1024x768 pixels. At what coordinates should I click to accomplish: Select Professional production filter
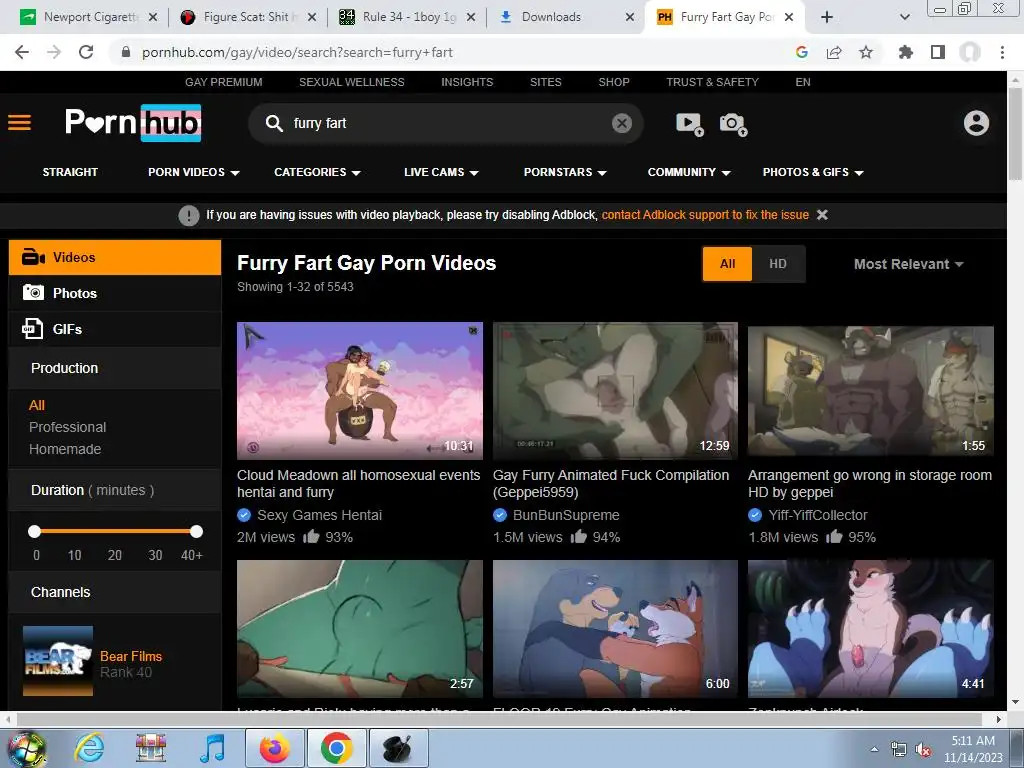[67, 427]
